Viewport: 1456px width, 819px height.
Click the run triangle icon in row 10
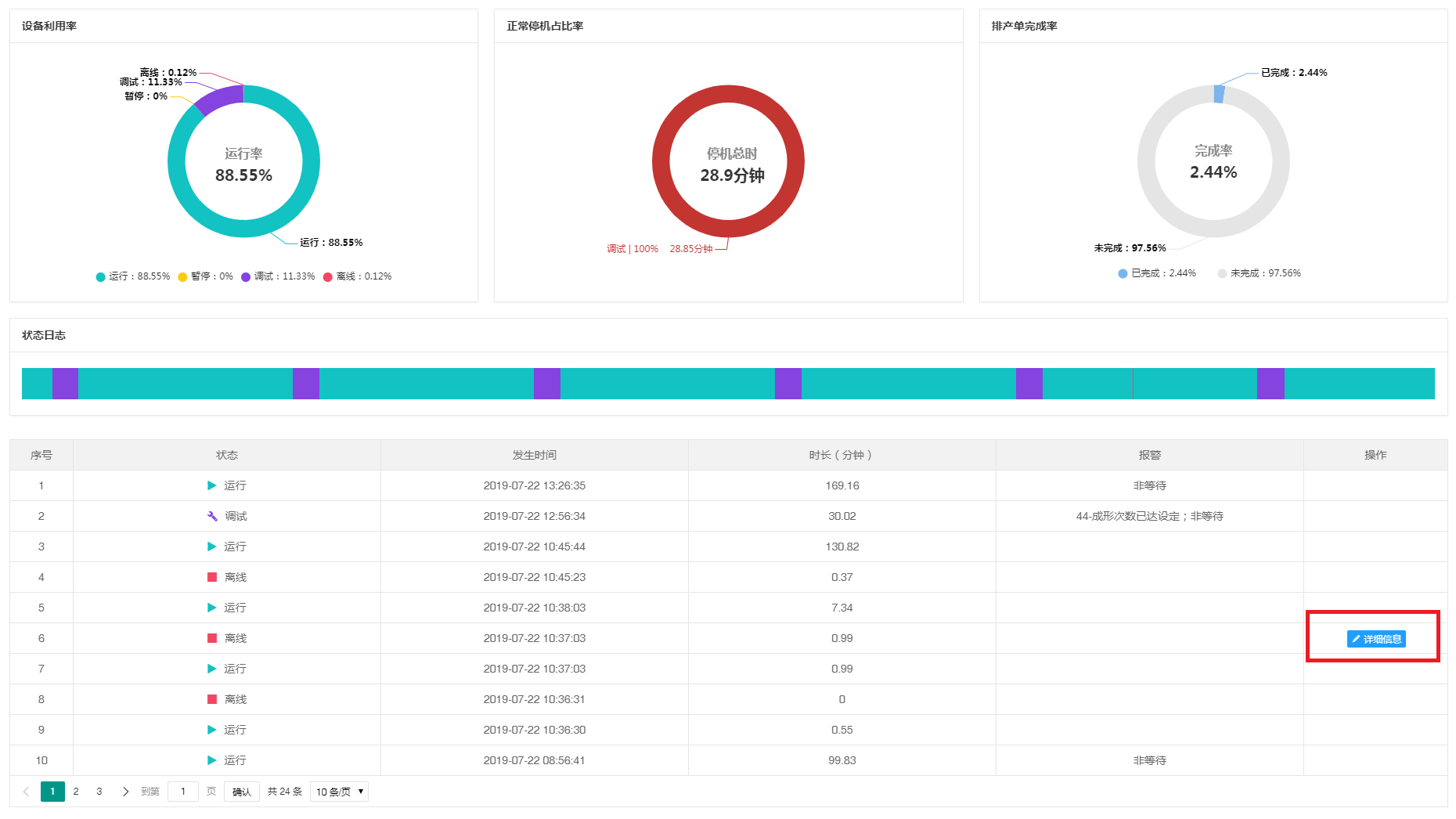click(x=211, y=760)
